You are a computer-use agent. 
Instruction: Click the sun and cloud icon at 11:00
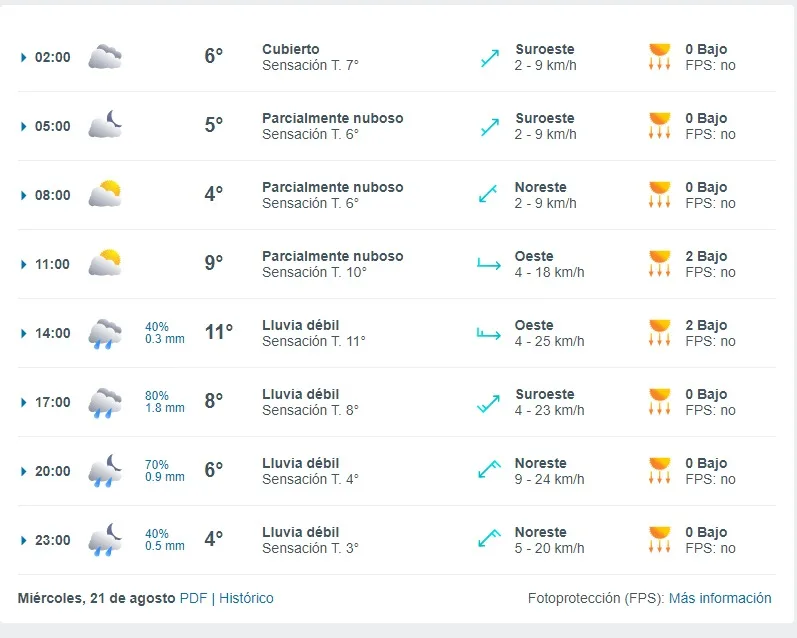point(105,263)
